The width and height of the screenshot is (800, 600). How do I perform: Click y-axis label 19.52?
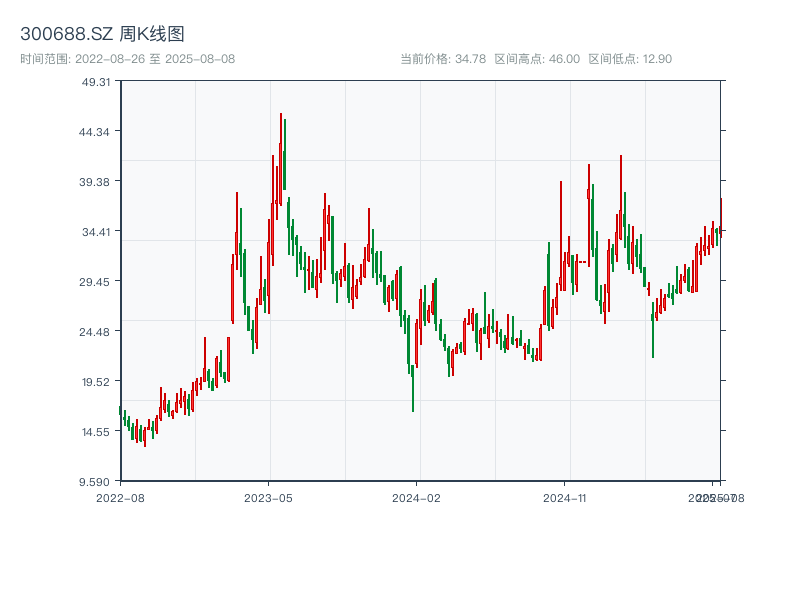point(96,382)
